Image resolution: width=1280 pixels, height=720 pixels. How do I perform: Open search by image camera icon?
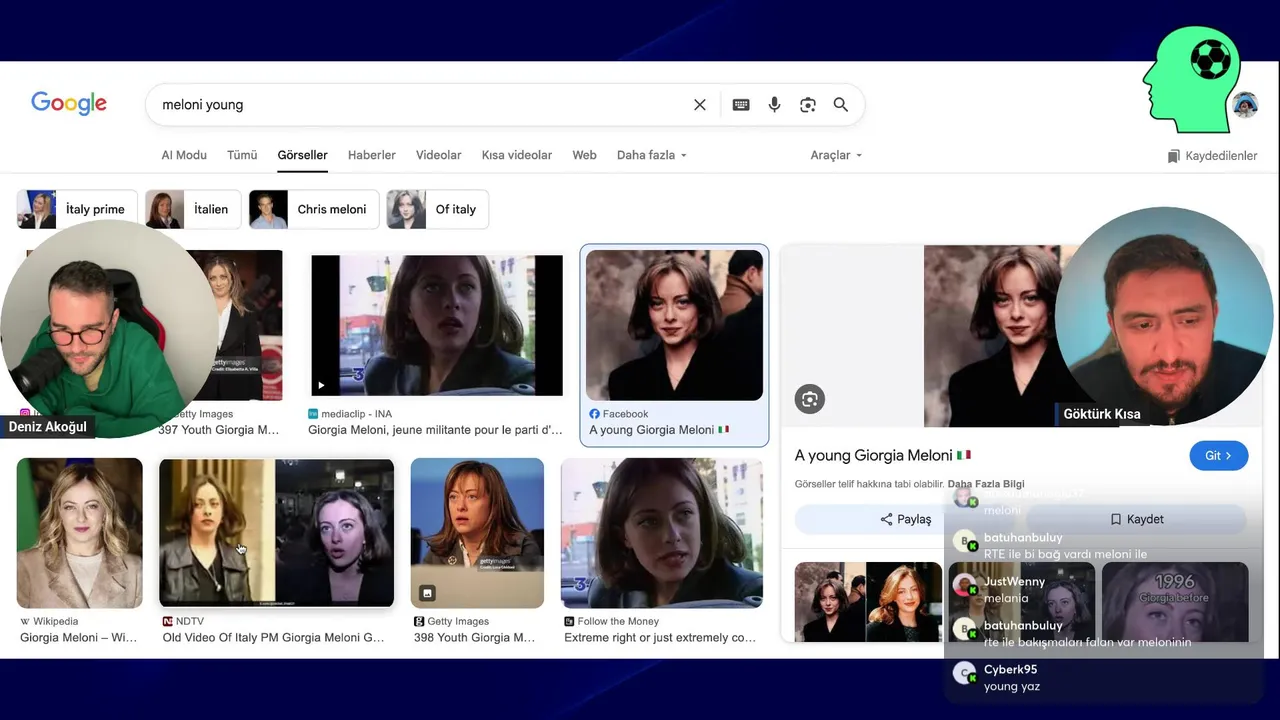(x=808, y=105)
